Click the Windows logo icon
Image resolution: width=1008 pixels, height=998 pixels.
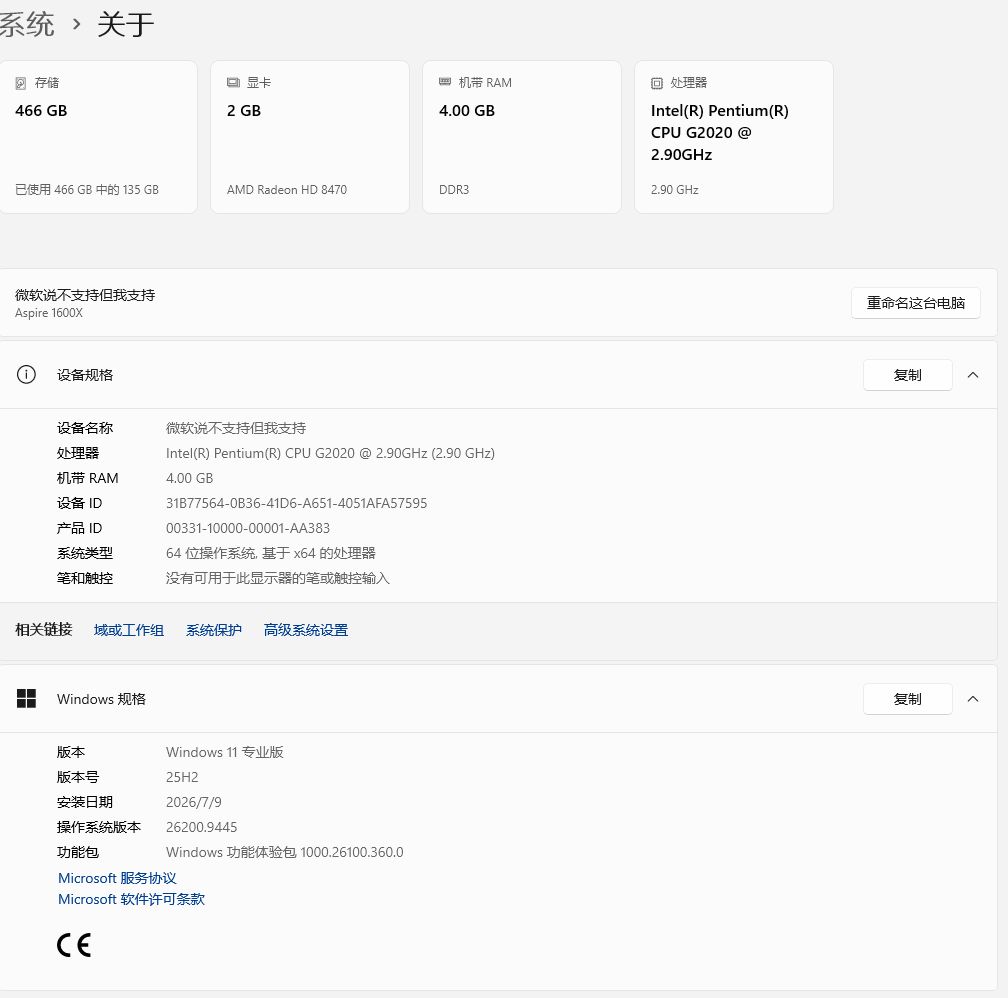click(26, 698)
